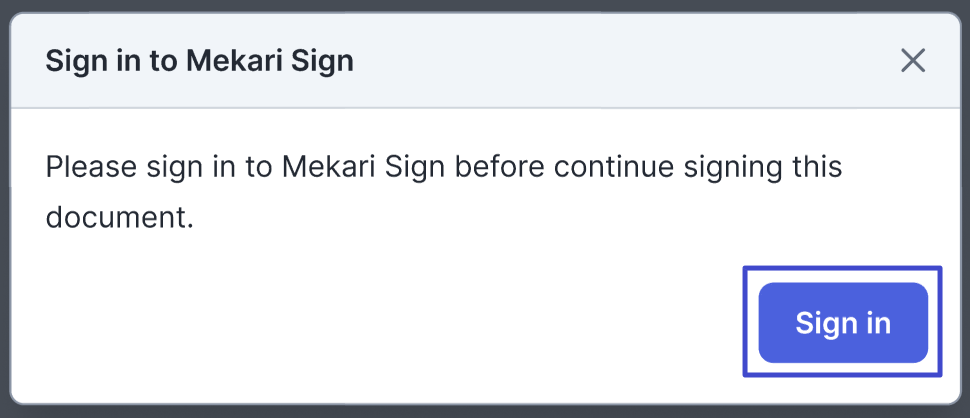Click the 'Sign in to Mekari Sign' title
Viewport: 970px width, 418px height.
tap(200, 61)
